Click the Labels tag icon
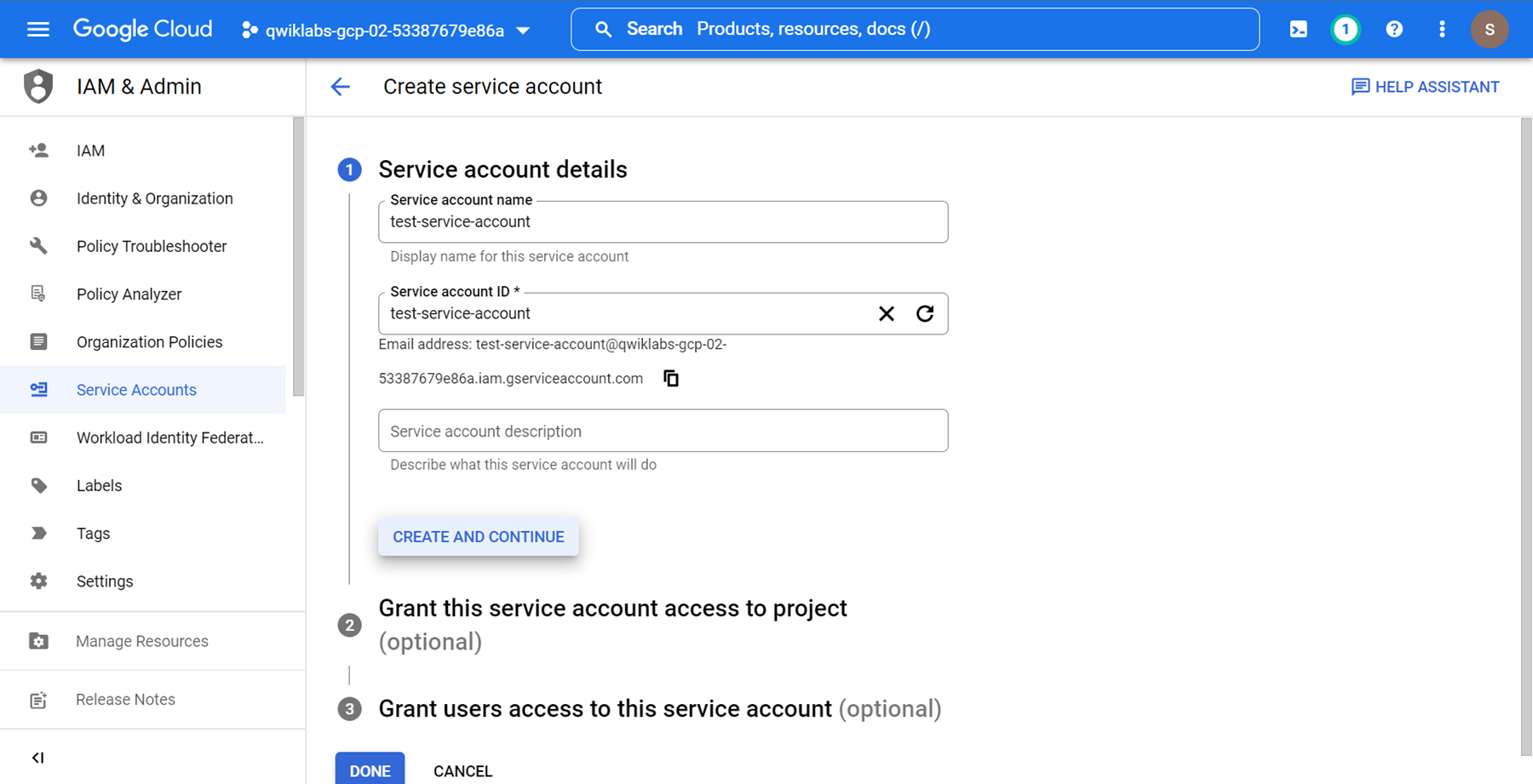 point(38,485)
